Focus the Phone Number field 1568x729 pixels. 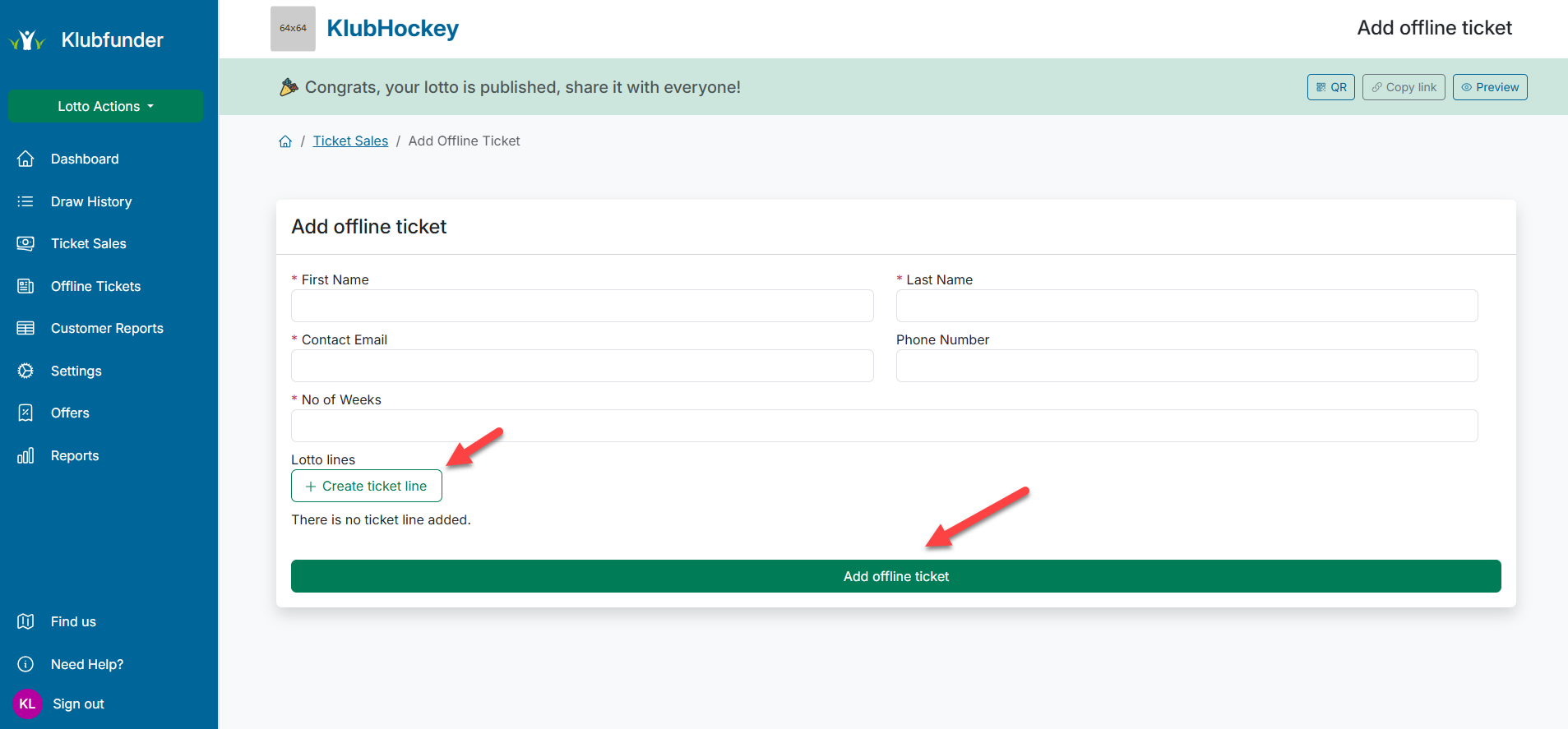coord(1186,366)
